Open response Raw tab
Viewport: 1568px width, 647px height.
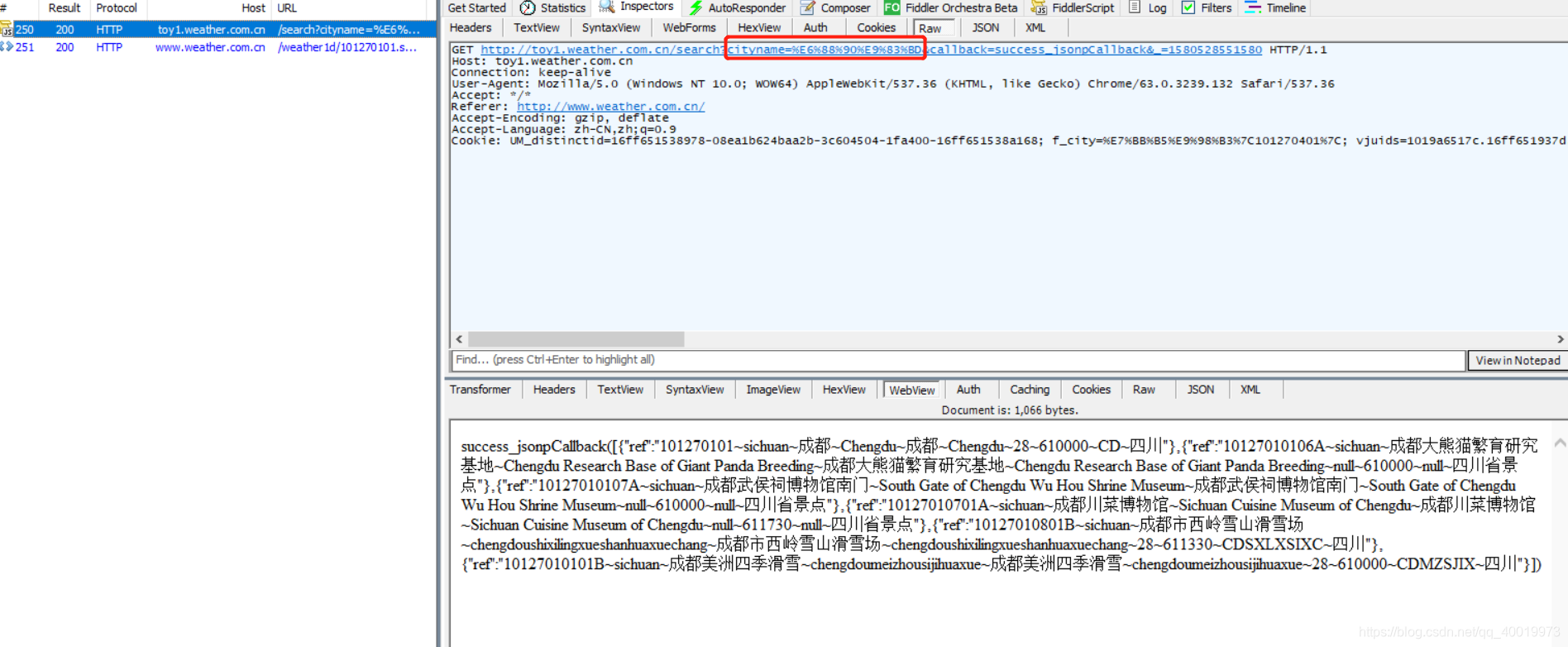click(1144, 390)
